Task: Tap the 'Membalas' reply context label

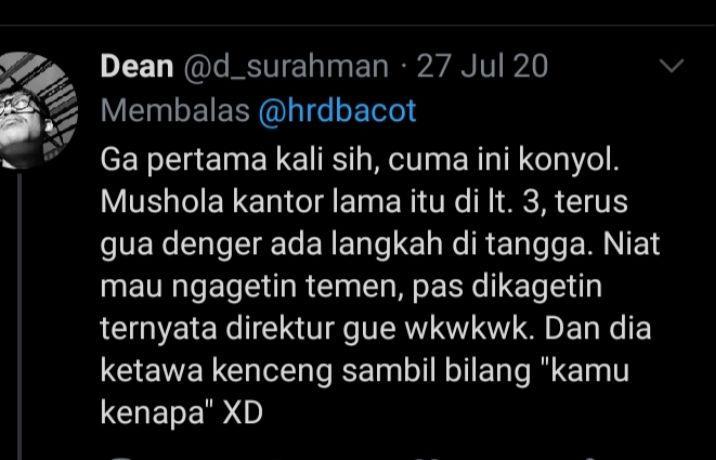Action: tap(175, 111)
